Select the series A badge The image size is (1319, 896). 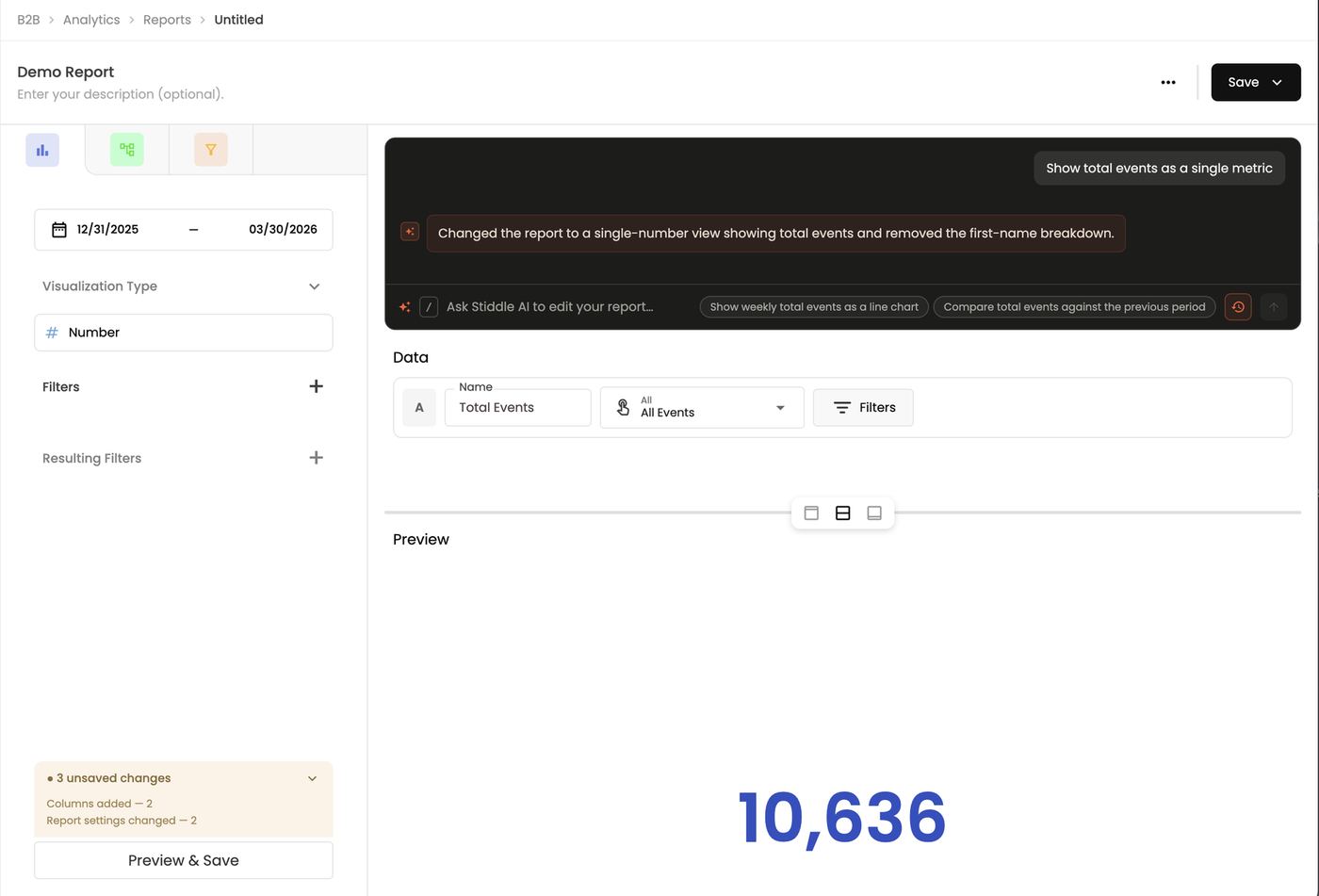coord(419,408)
